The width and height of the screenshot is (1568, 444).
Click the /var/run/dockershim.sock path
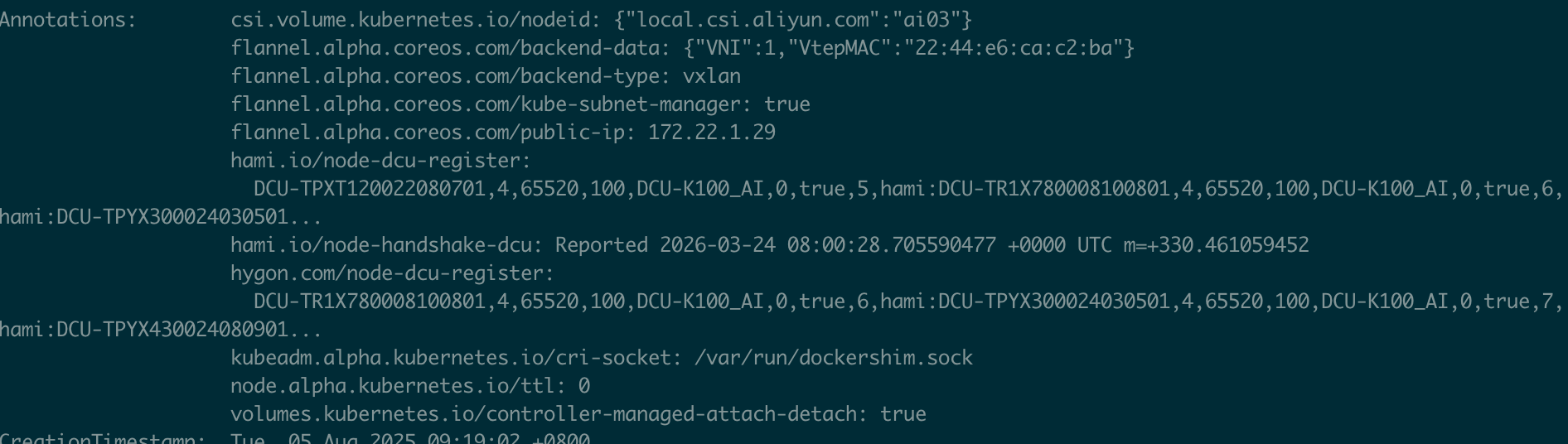pos(834,358)
